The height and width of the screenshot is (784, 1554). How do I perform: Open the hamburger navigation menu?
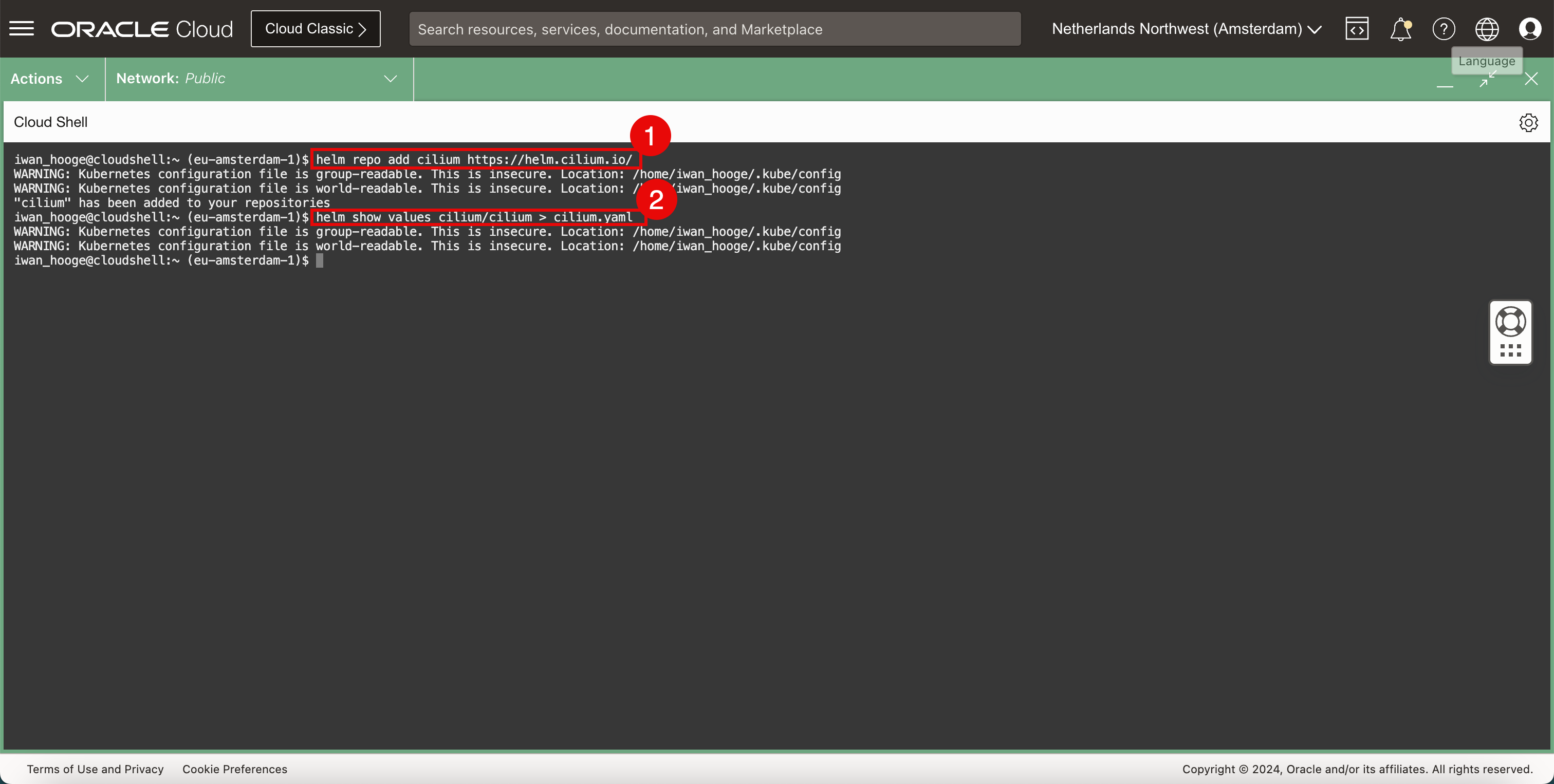[22, 28]
